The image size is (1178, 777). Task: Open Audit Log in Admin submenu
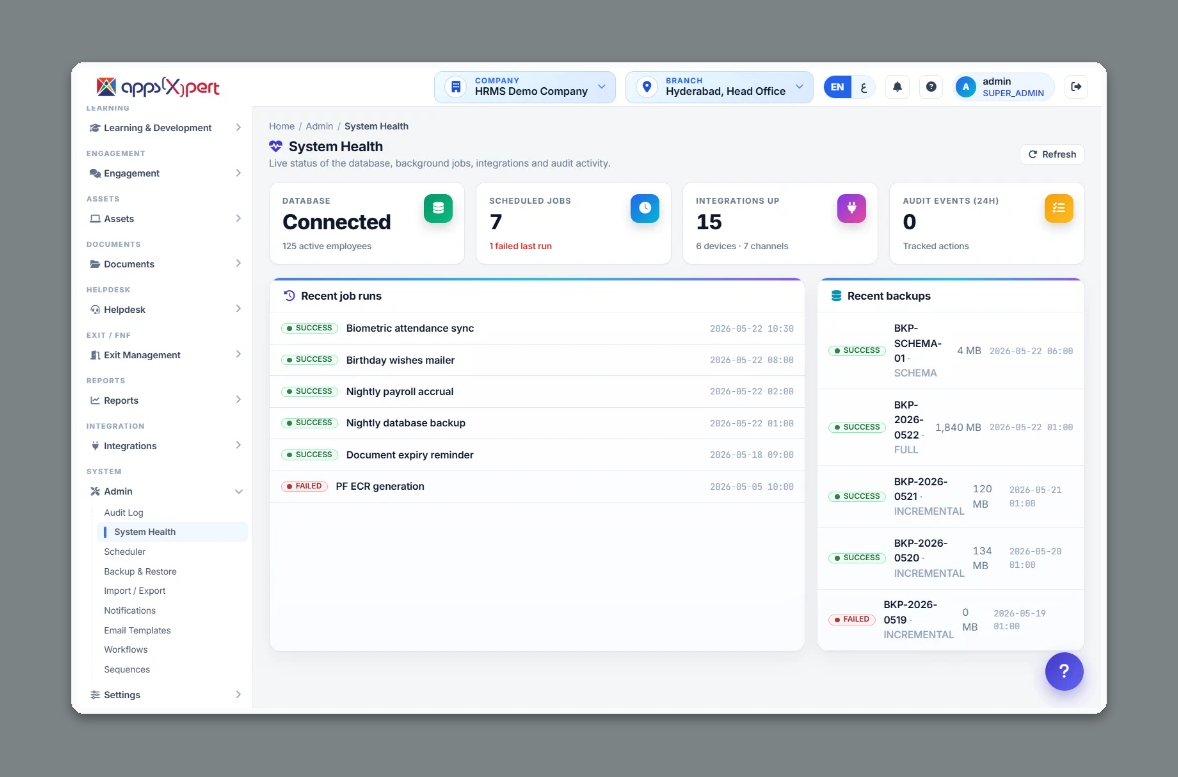tap(123, 512)
